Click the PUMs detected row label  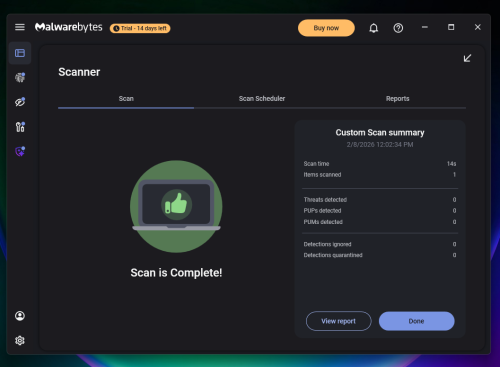click(323, 222)
